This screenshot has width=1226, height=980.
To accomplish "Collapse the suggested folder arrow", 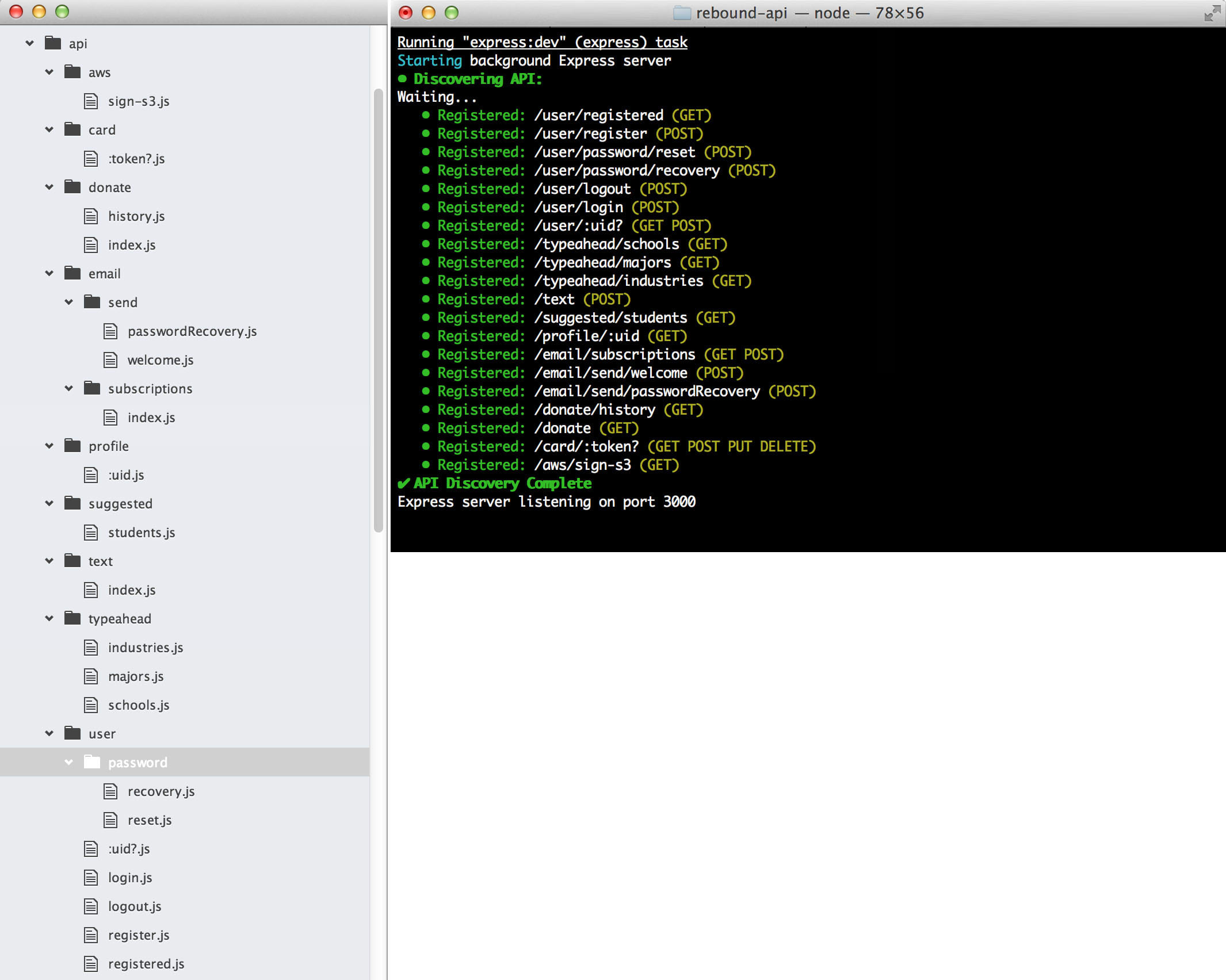I will [49, 503].
